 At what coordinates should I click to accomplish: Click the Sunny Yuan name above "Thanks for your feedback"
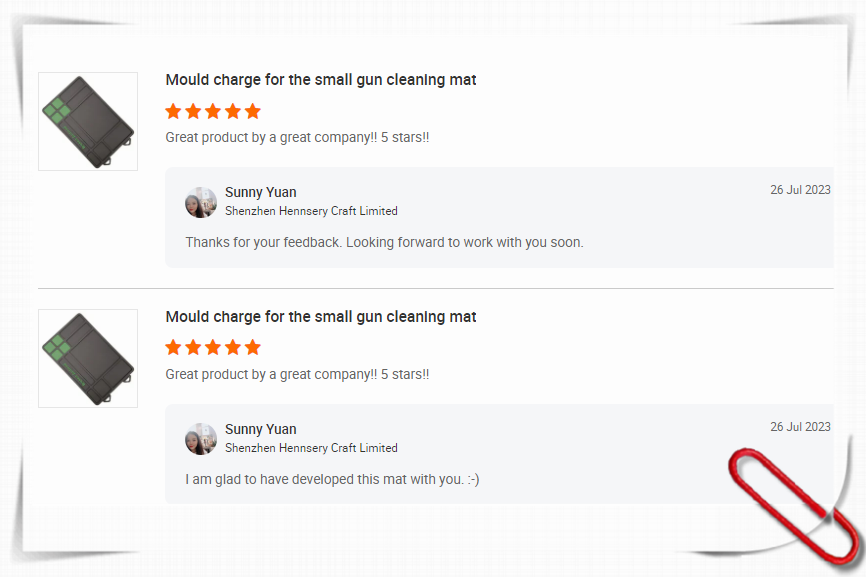(x=261, y=192)
